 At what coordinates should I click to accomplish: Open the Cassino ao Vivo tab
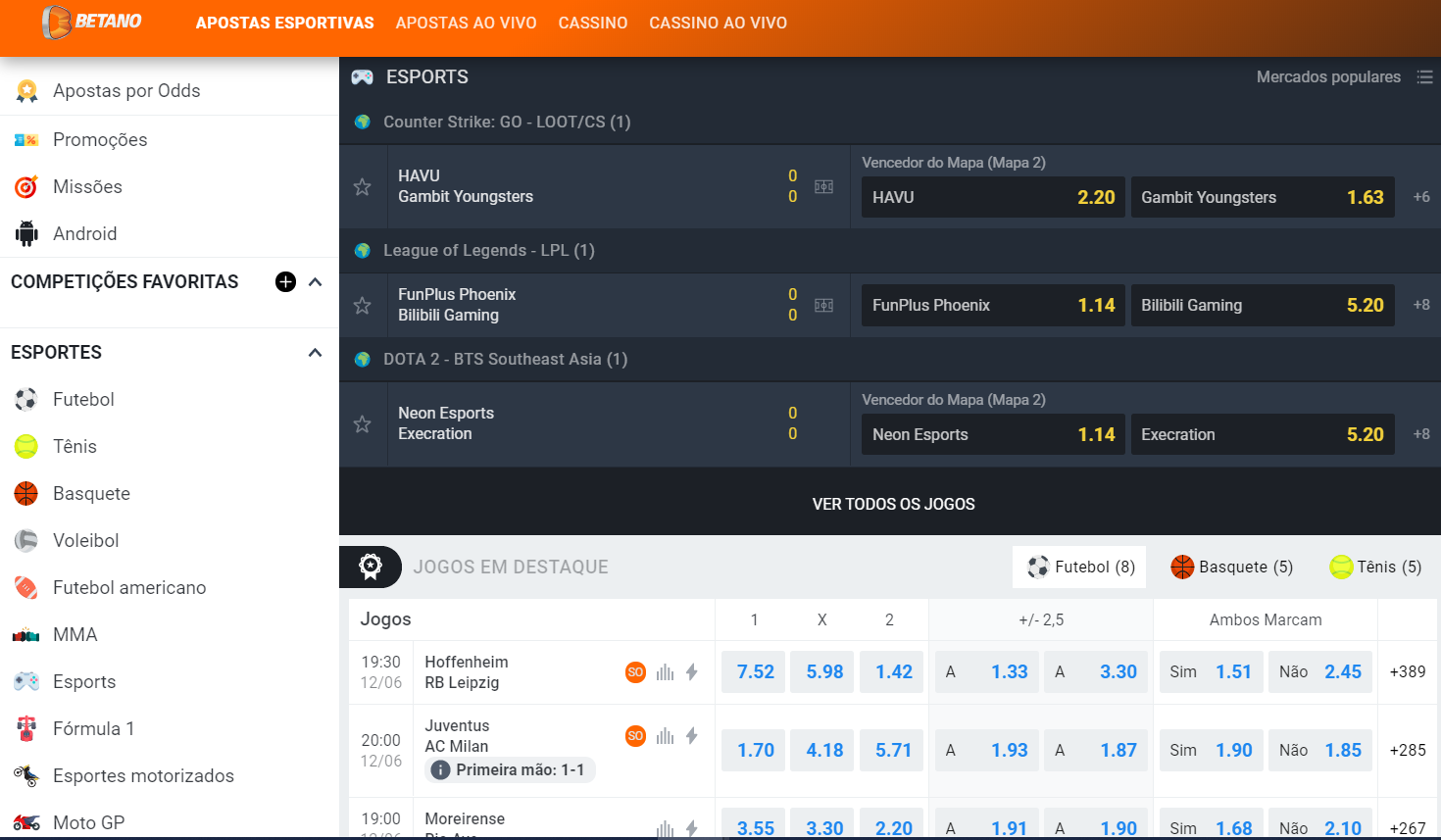(x=718, y=23)
